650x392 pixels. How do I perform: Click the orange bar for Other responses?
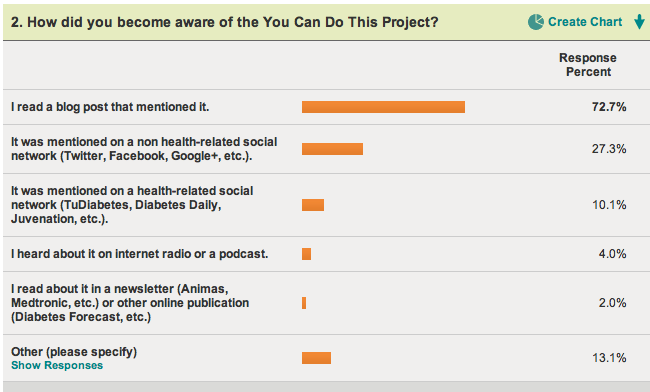point(316,358)
